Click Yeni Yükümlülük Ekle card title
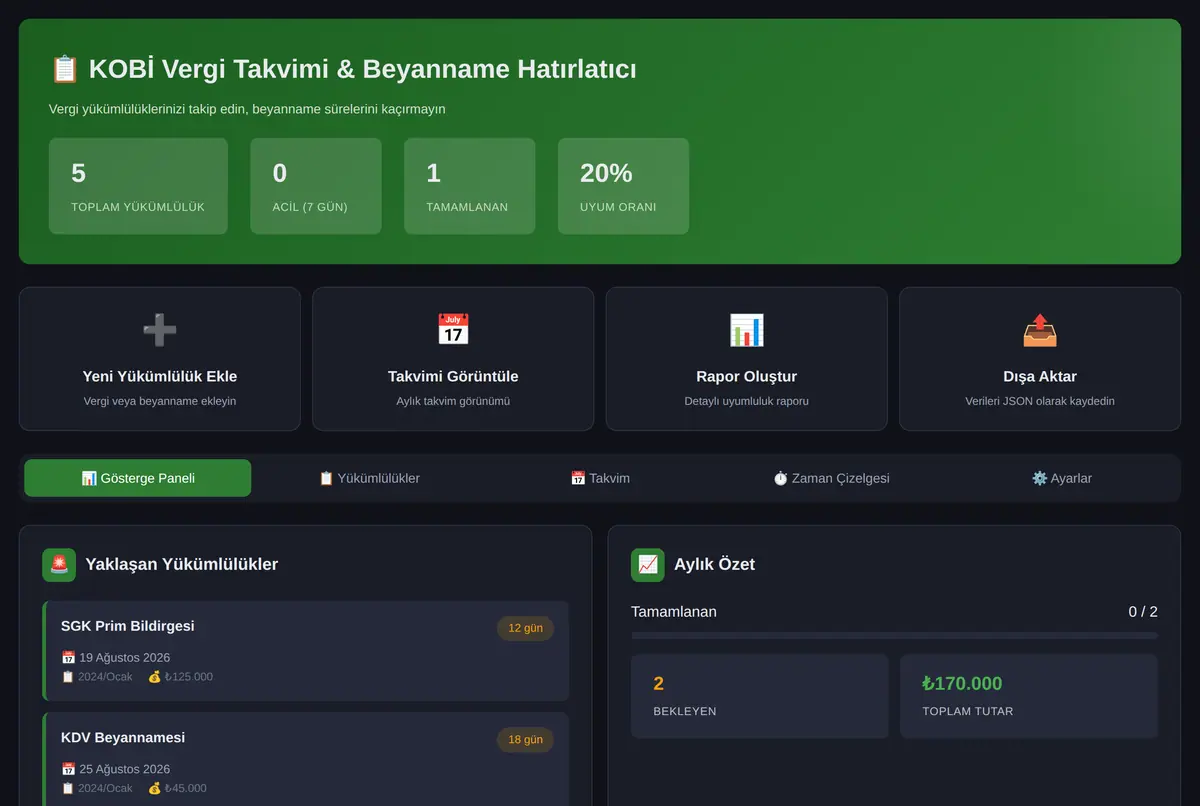The height and width of the screenshot is (806, 1200). (x=160, y=377)
